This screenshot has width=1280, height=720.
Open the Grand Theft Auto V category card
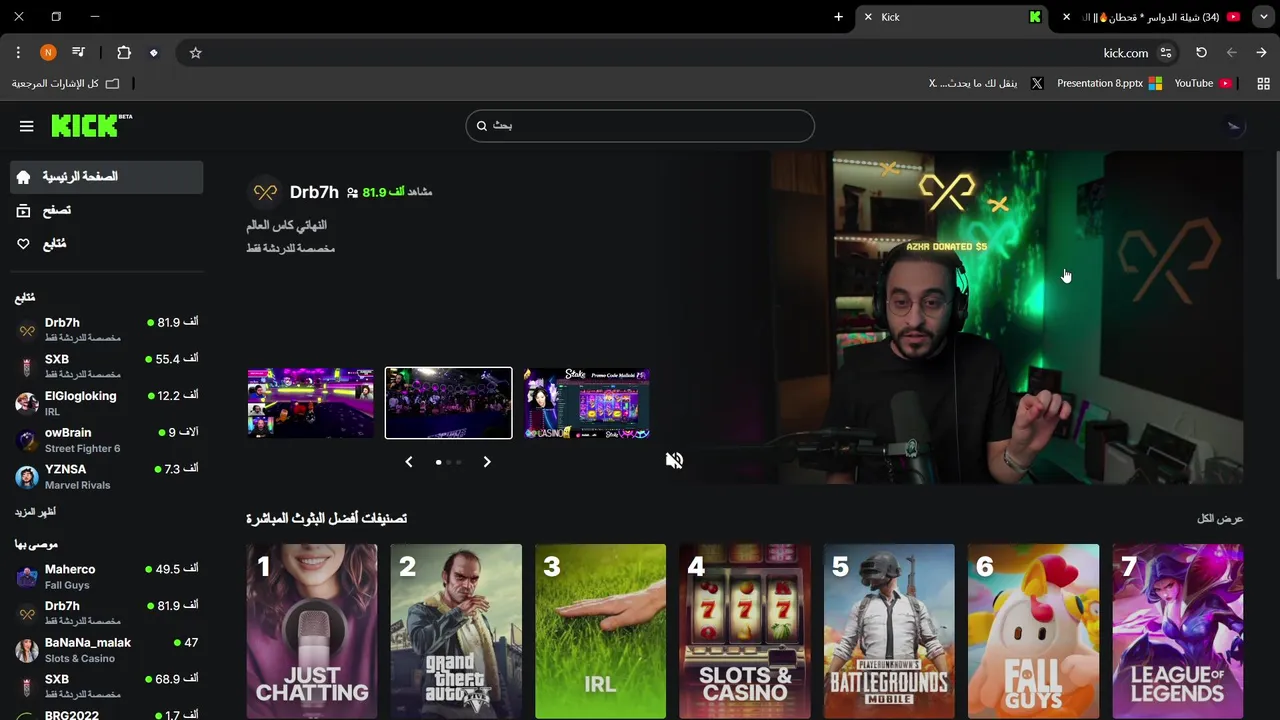456,631
